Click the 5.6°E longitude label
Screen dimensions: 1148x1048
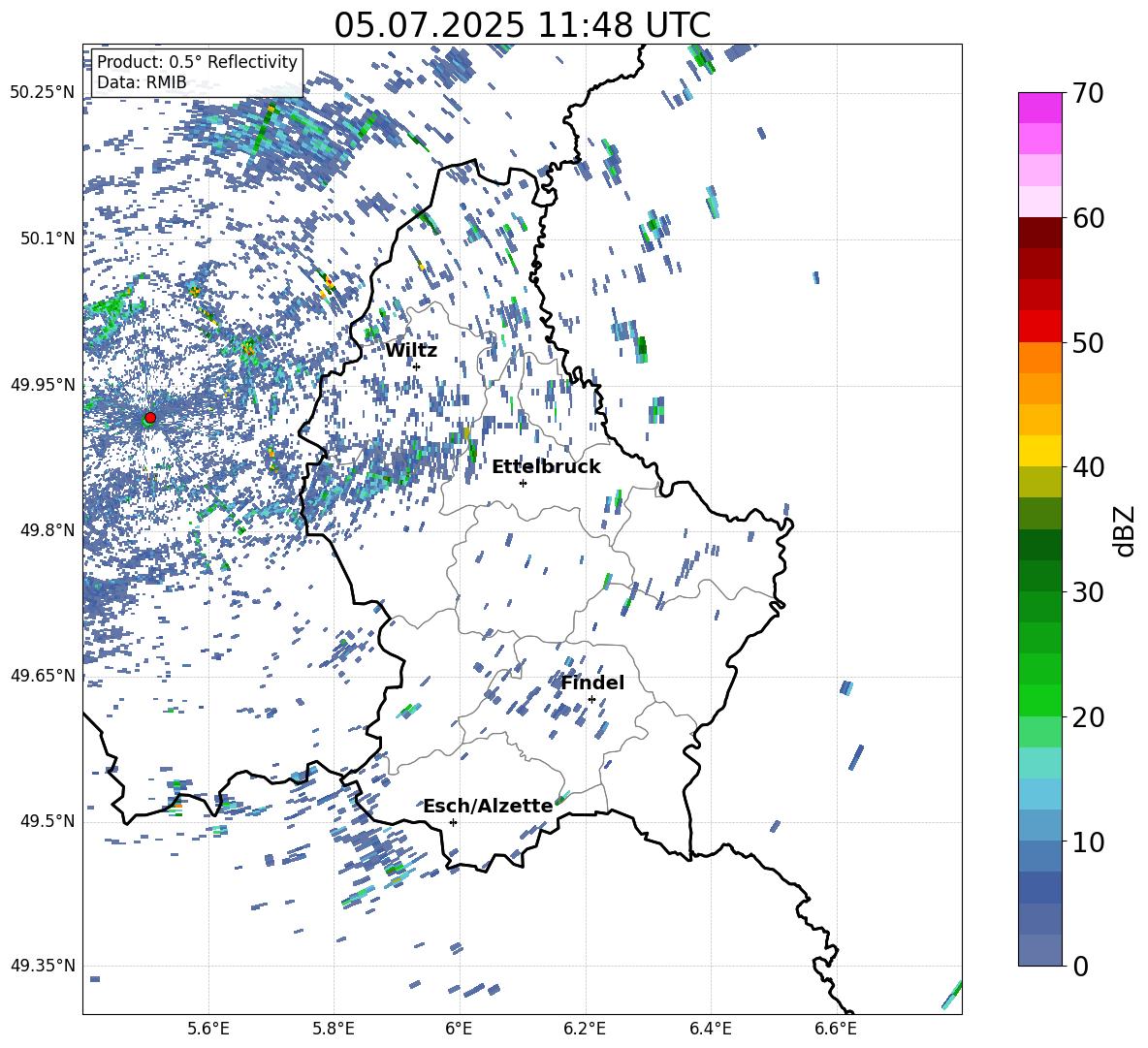point(208,1030)
